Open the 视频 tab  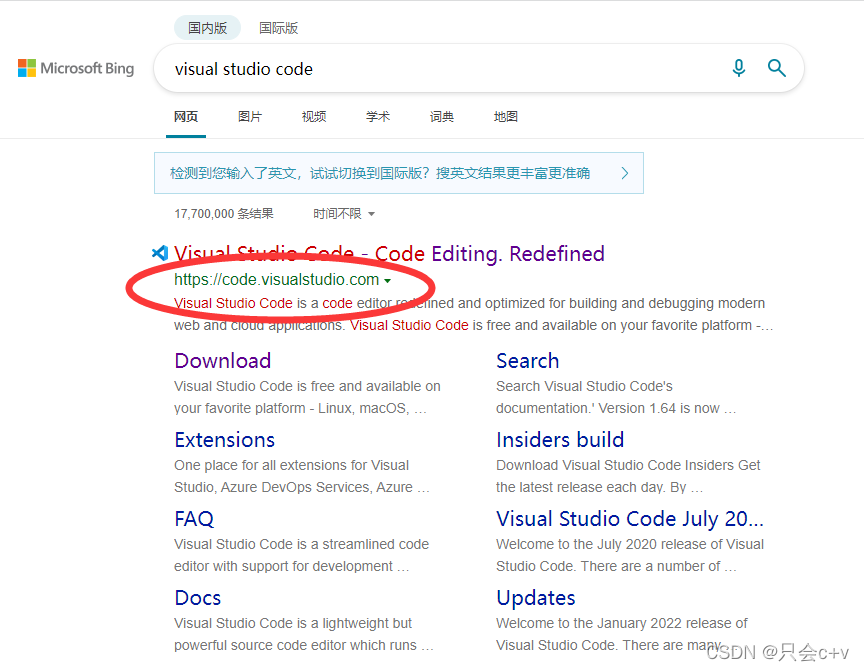tap(314, 116)
